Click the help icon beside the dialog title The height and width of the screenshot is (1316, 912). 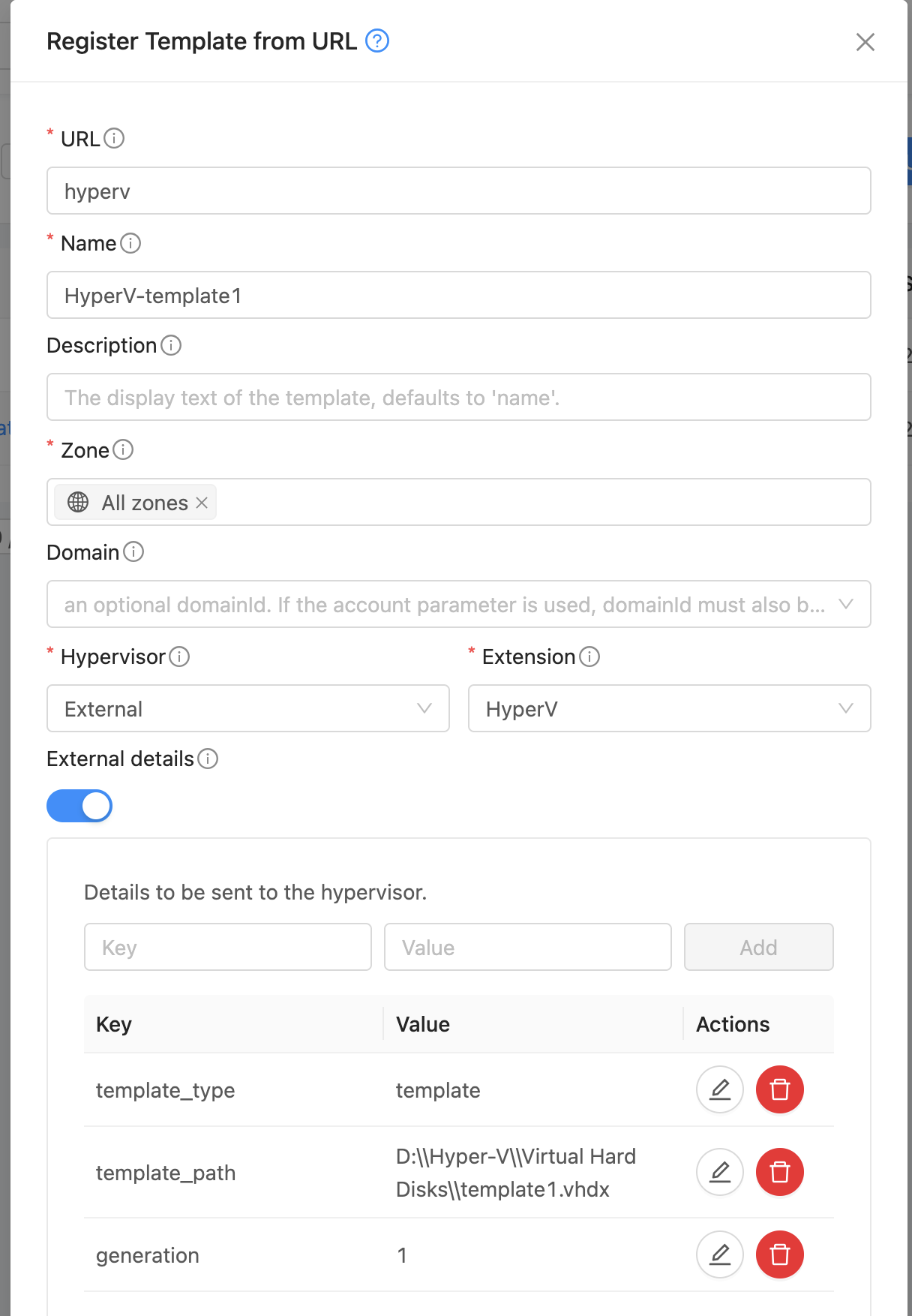(376, 41)
